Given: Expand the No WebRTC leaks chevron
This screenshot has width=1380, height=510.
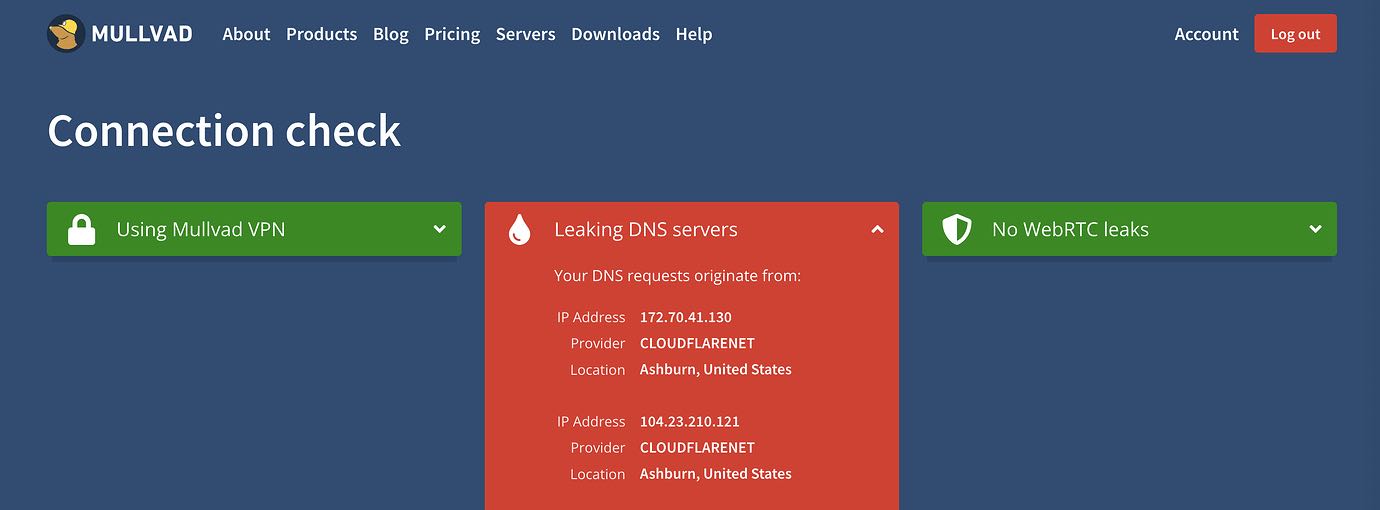Looking at the screenshot, I should pos(1315,229).
